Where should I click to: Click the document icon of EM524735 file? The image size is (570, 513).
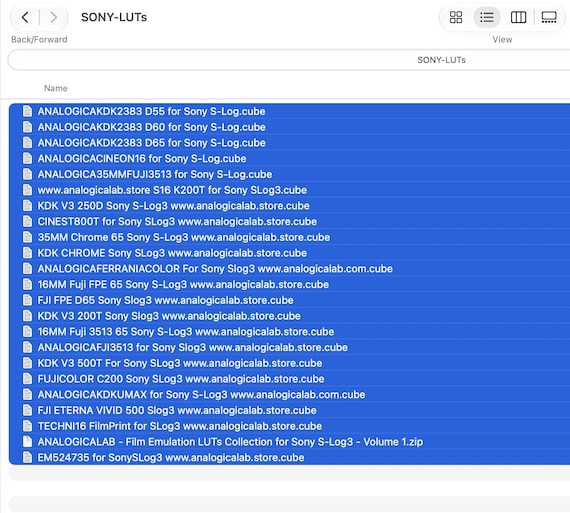click(x=27, y=457)
